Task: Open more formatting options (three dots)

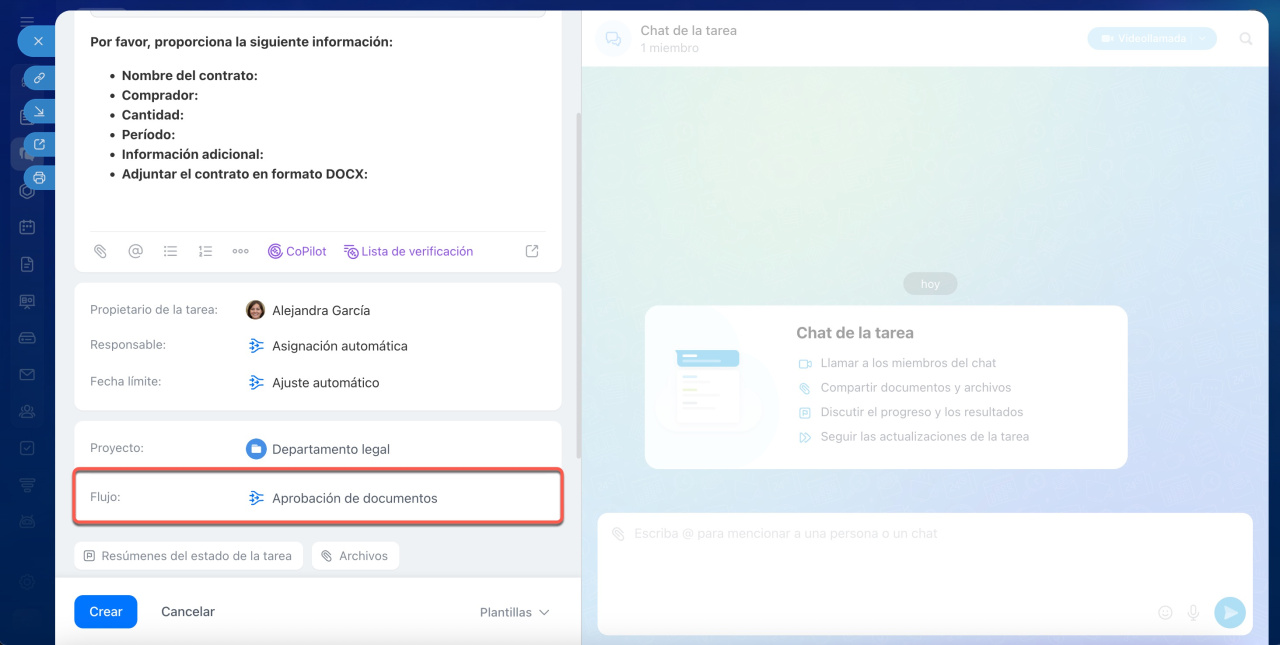Action: tap(240, 252)
